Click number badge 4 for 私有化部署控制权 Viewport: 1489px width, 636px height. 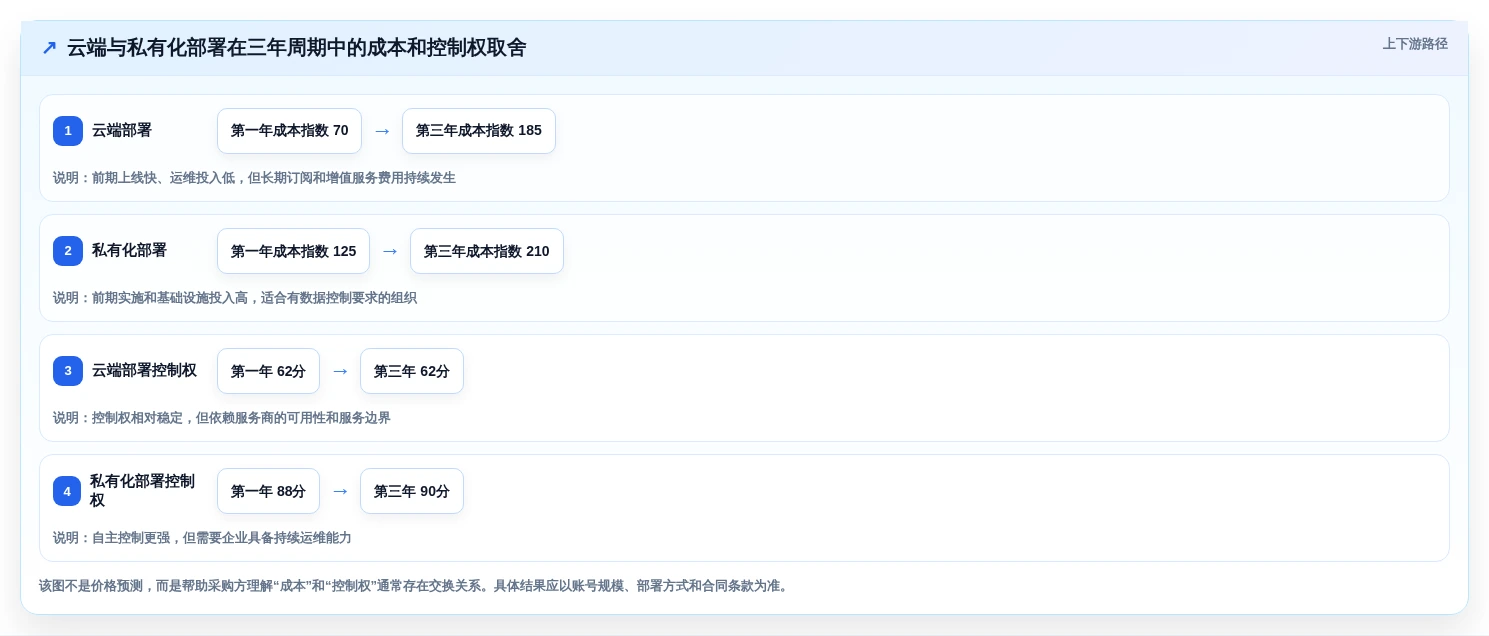(x=67, y=491)
